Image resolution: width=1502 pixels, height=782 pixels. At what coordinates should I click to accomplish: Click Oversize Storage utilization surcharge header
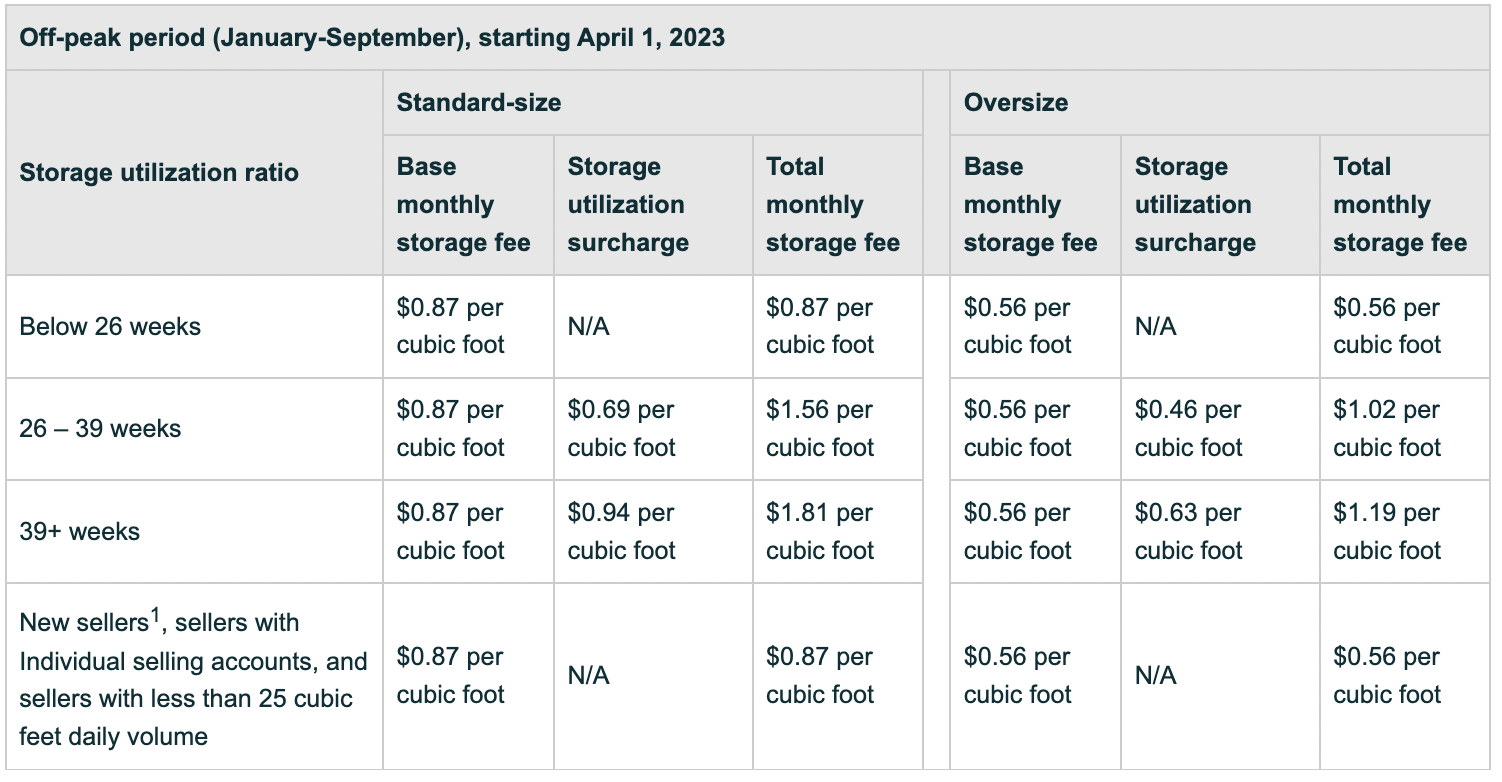(1195, 205)
